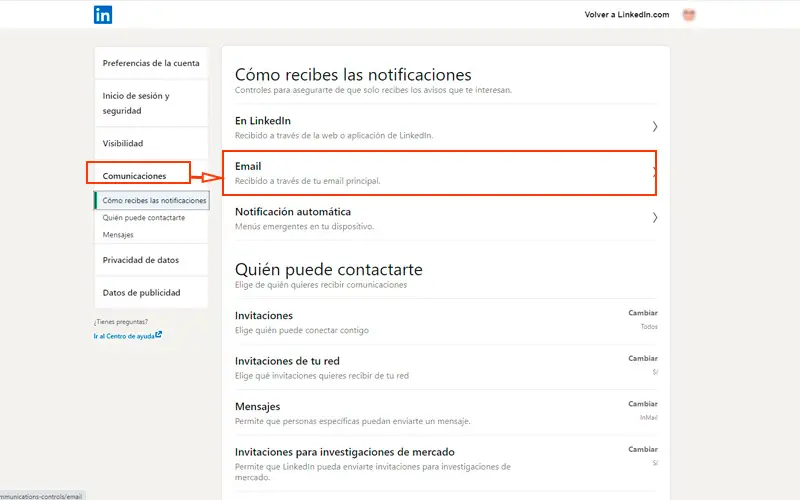Select Mensajes sidebar subitem
The width and height of the screenshot is (800, 500).
pos(118,235)
